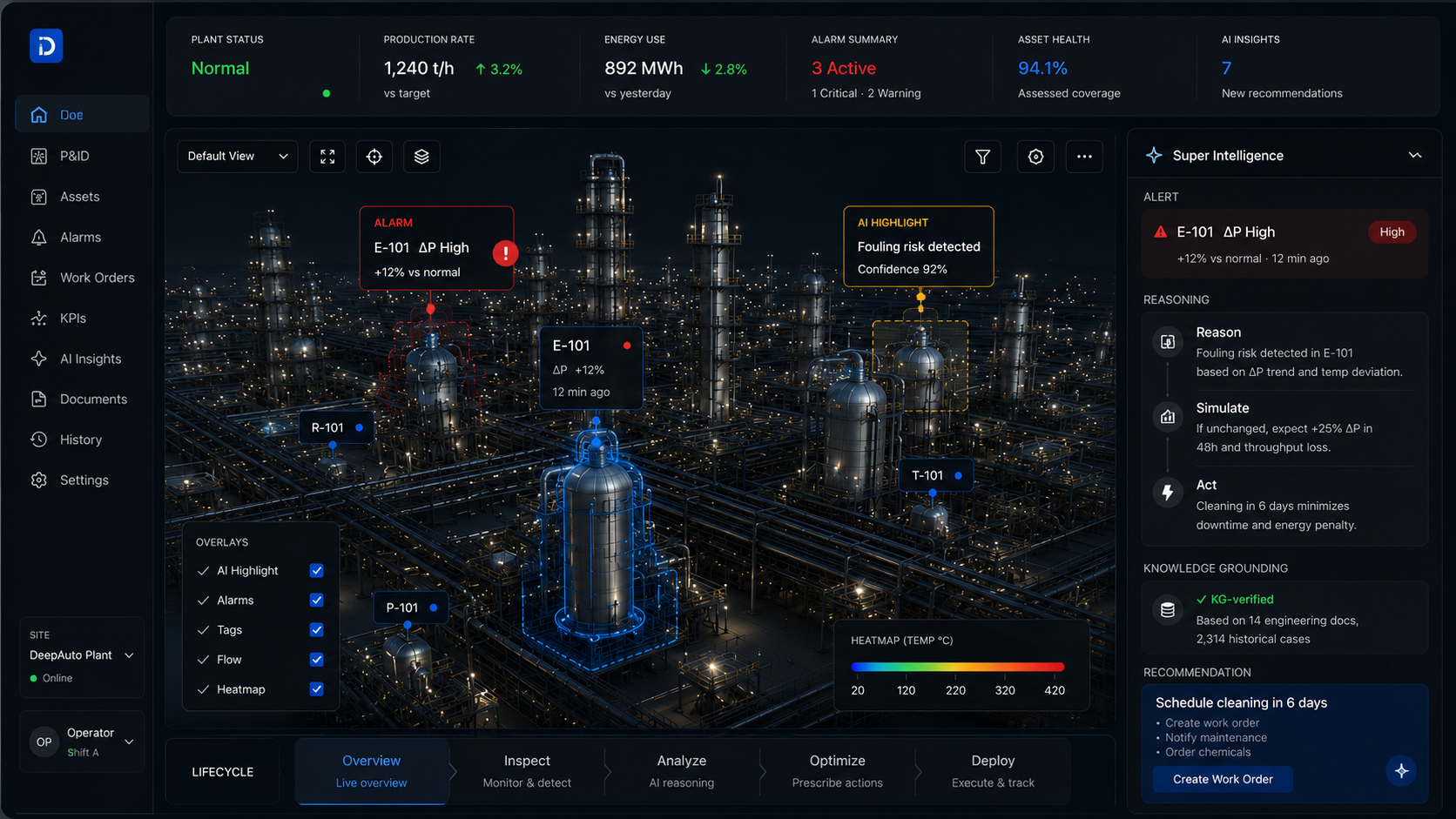Image resolution: width=1456 pixels, height=819 pixels.
Task: Select the Overview lifecycle tab
Action: (x=372, y=771)
